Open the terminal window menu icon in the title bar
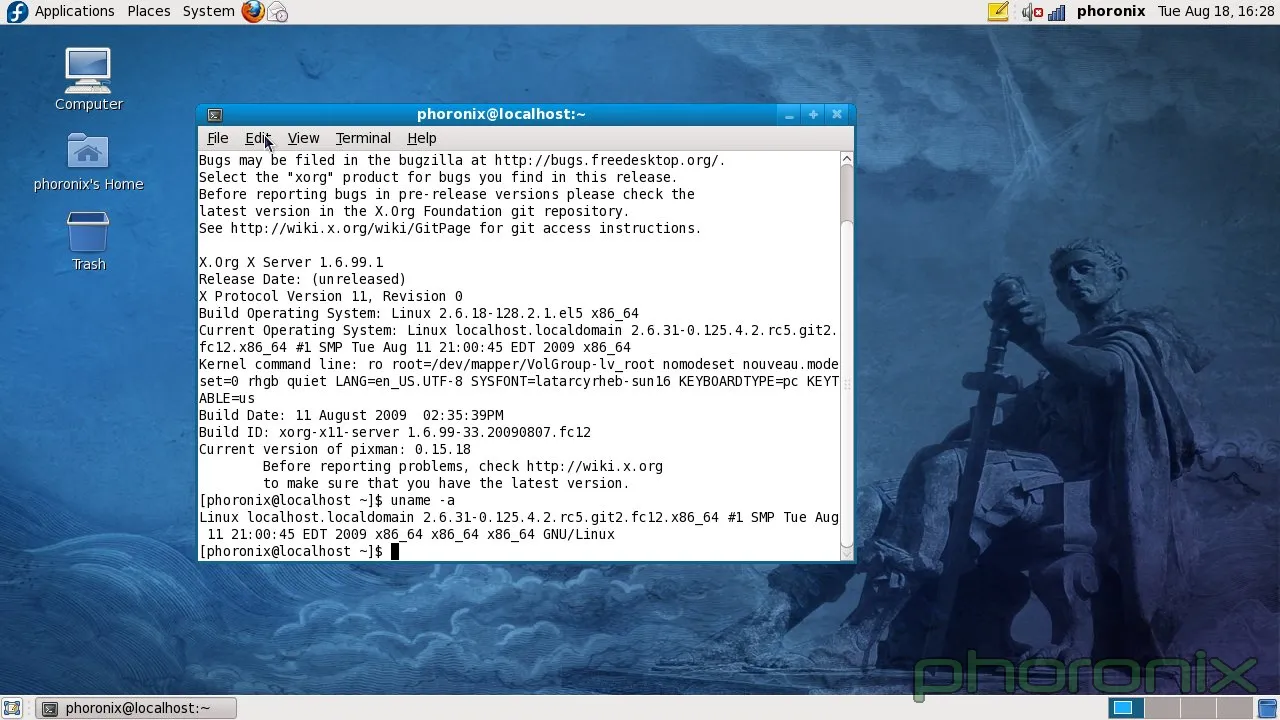The width and height of the screenshot is (1280, 720). [214, 114]
